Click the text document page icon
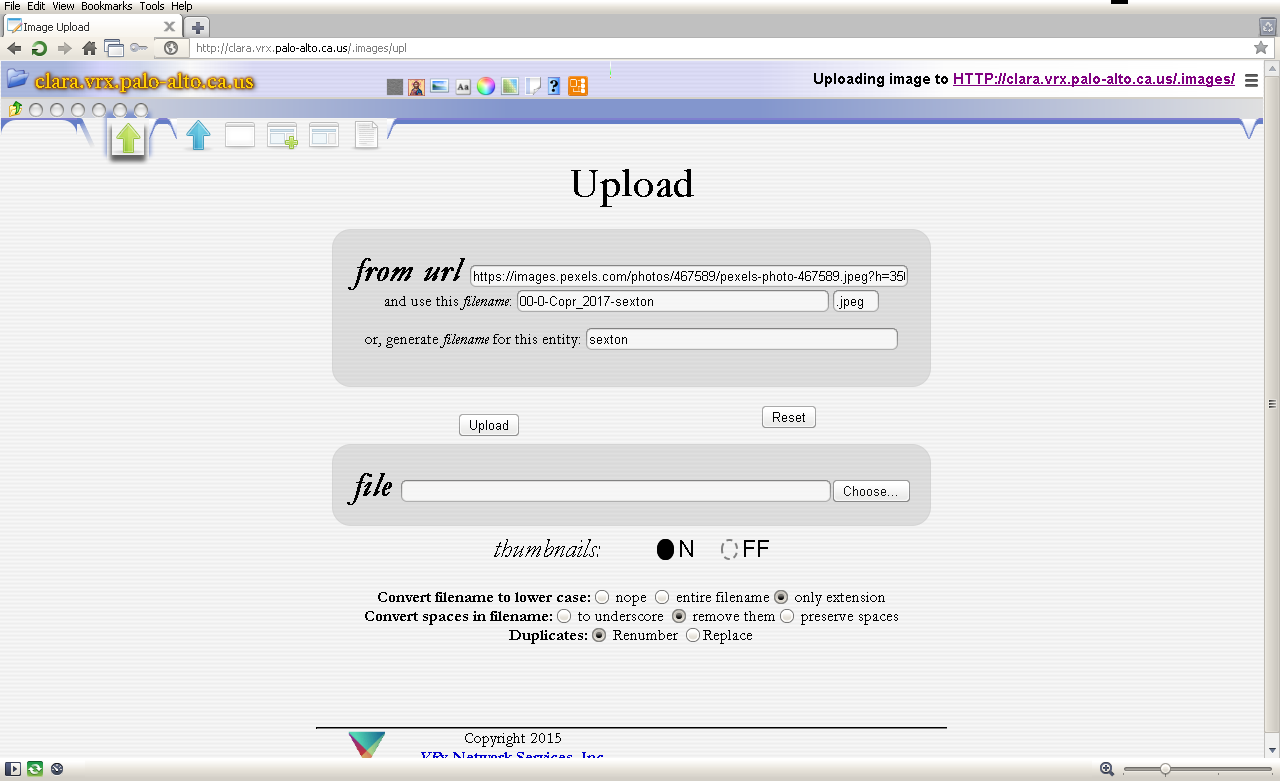Viewport: 1280px width, 781px height. 366,135
